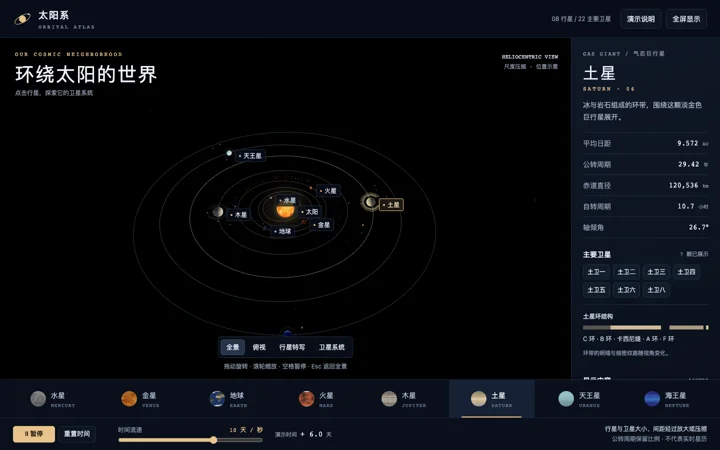Image resolution: width=720 pixels, height=450 pixels.
Task: Click the 自转周期 value 10.7
Action: pyautogui.click(x=686, y=206)
